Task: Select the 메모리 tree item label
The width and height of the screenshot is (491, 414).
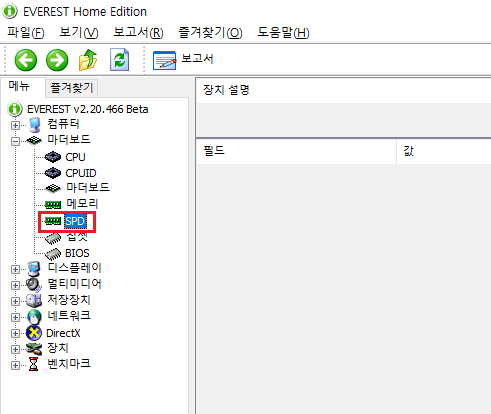Action: pos(82,204)
